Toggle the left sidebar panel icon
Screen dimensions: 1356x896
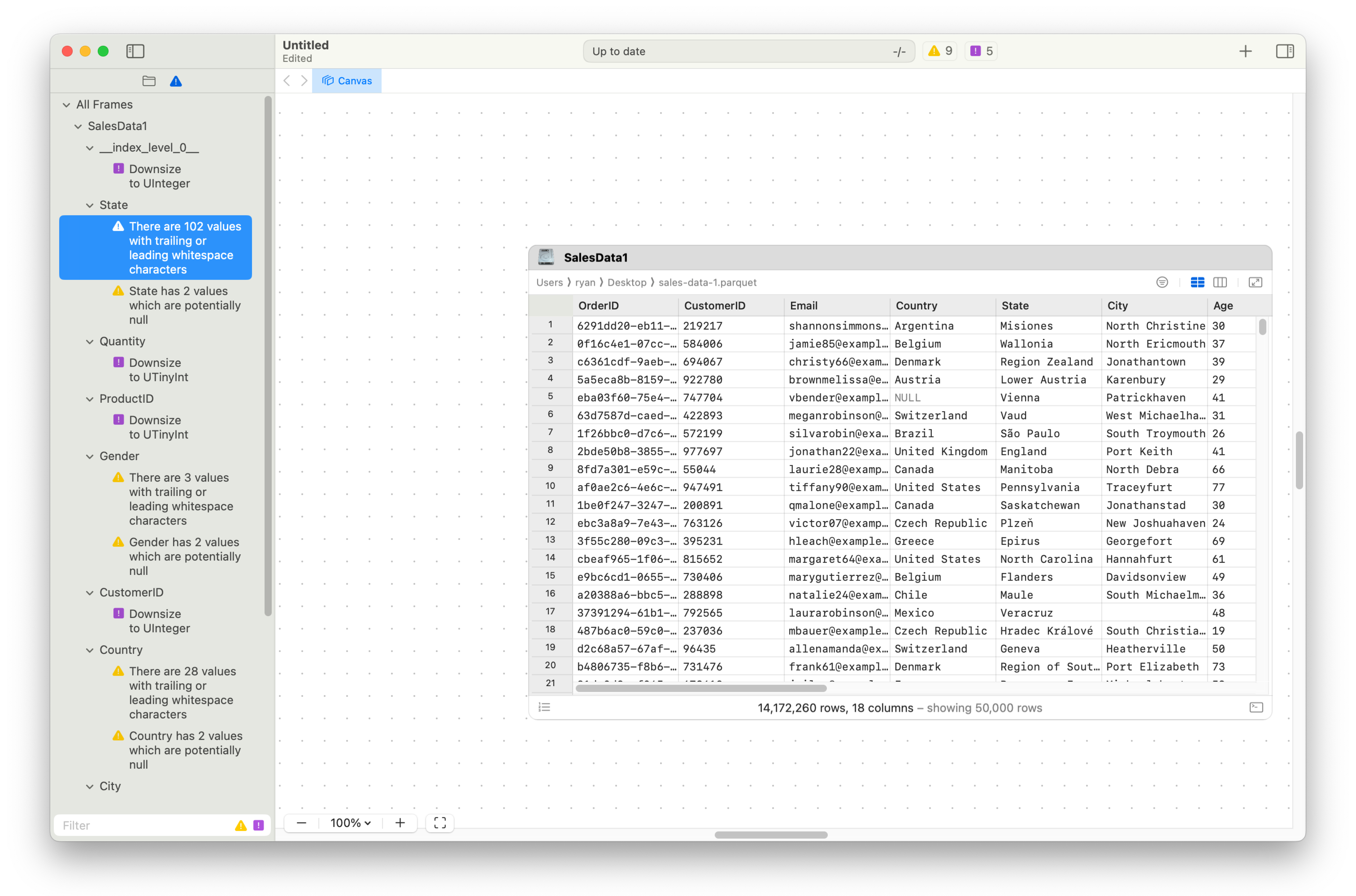[x=135, y=51]
